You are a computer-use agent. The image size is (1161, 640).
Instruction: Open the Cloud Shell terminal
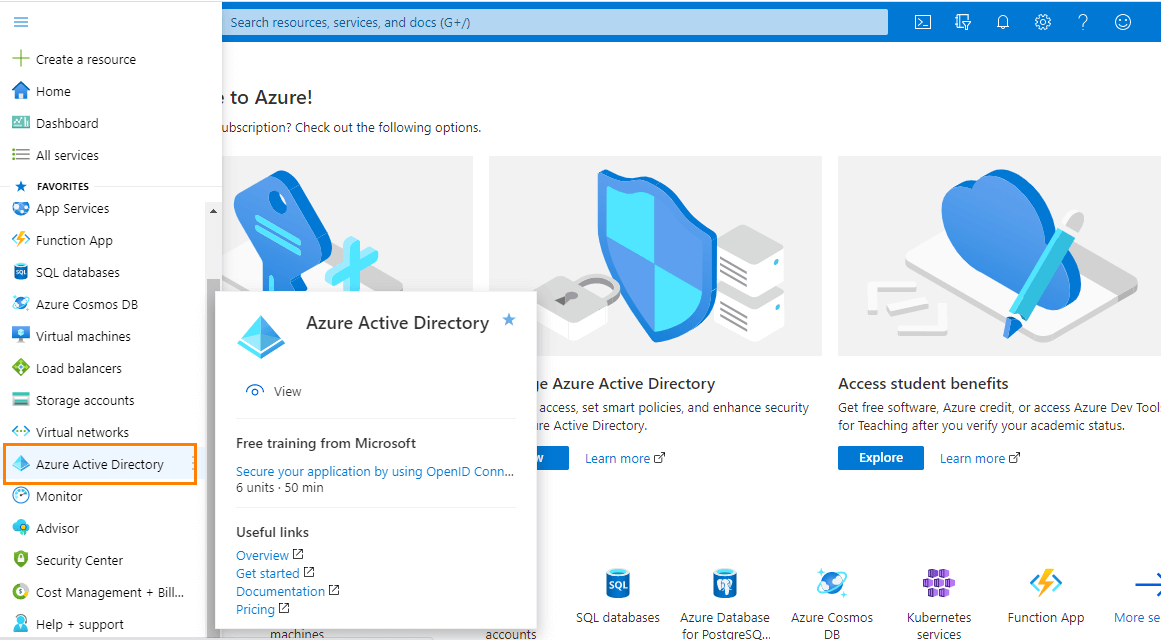(922, 21)
